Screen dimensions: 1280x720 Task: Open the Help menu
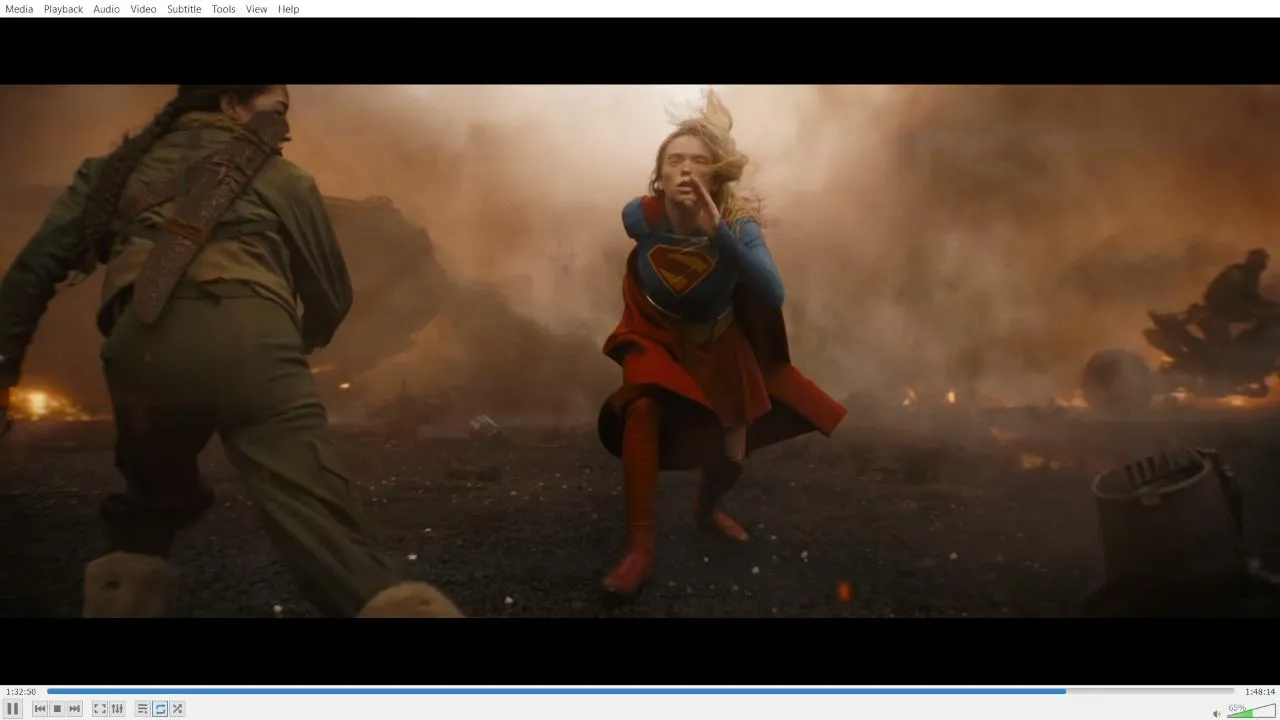288,9
